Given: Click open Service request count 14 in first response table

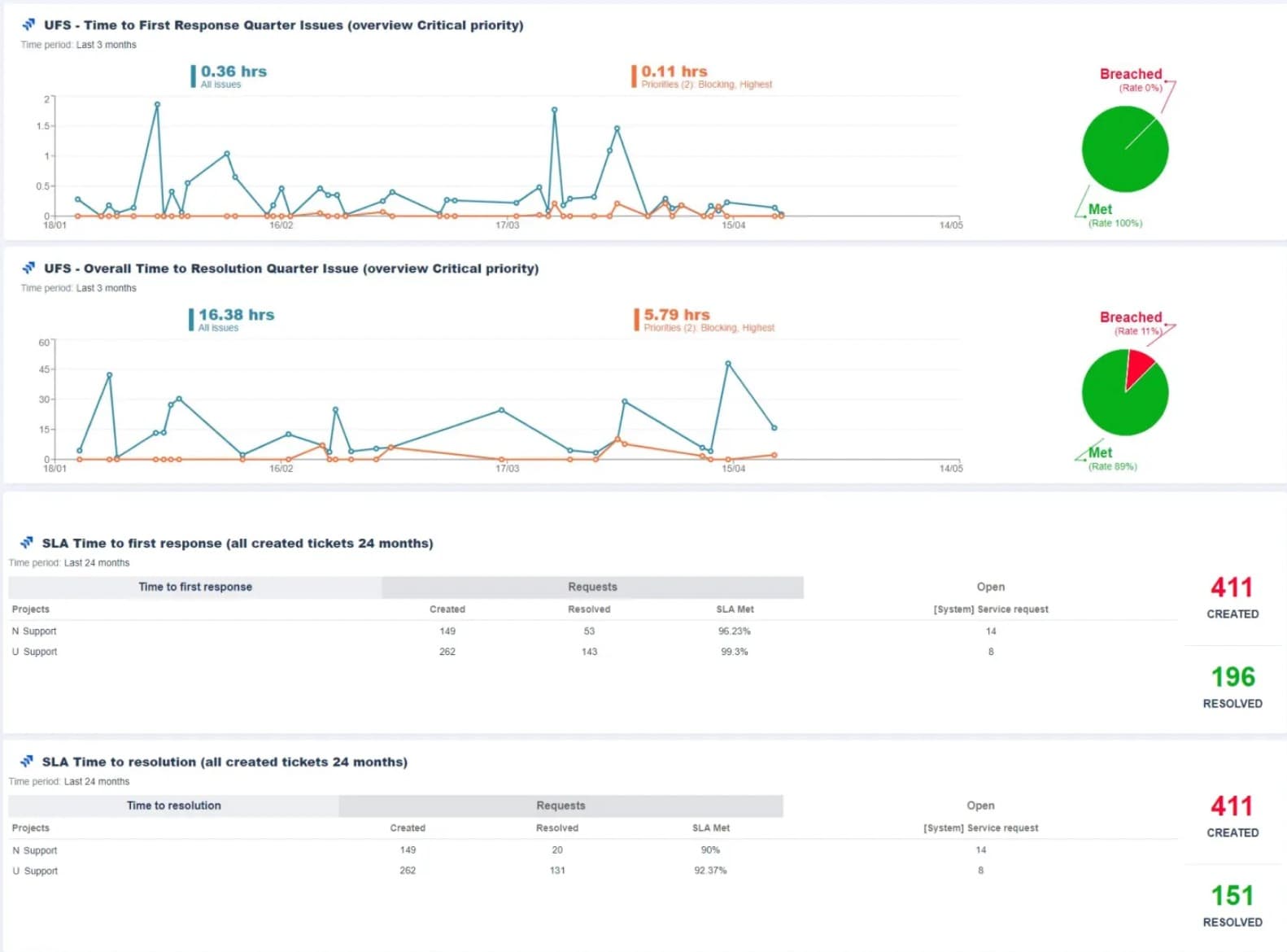Looking at the screenshot, I should (991, 631).
